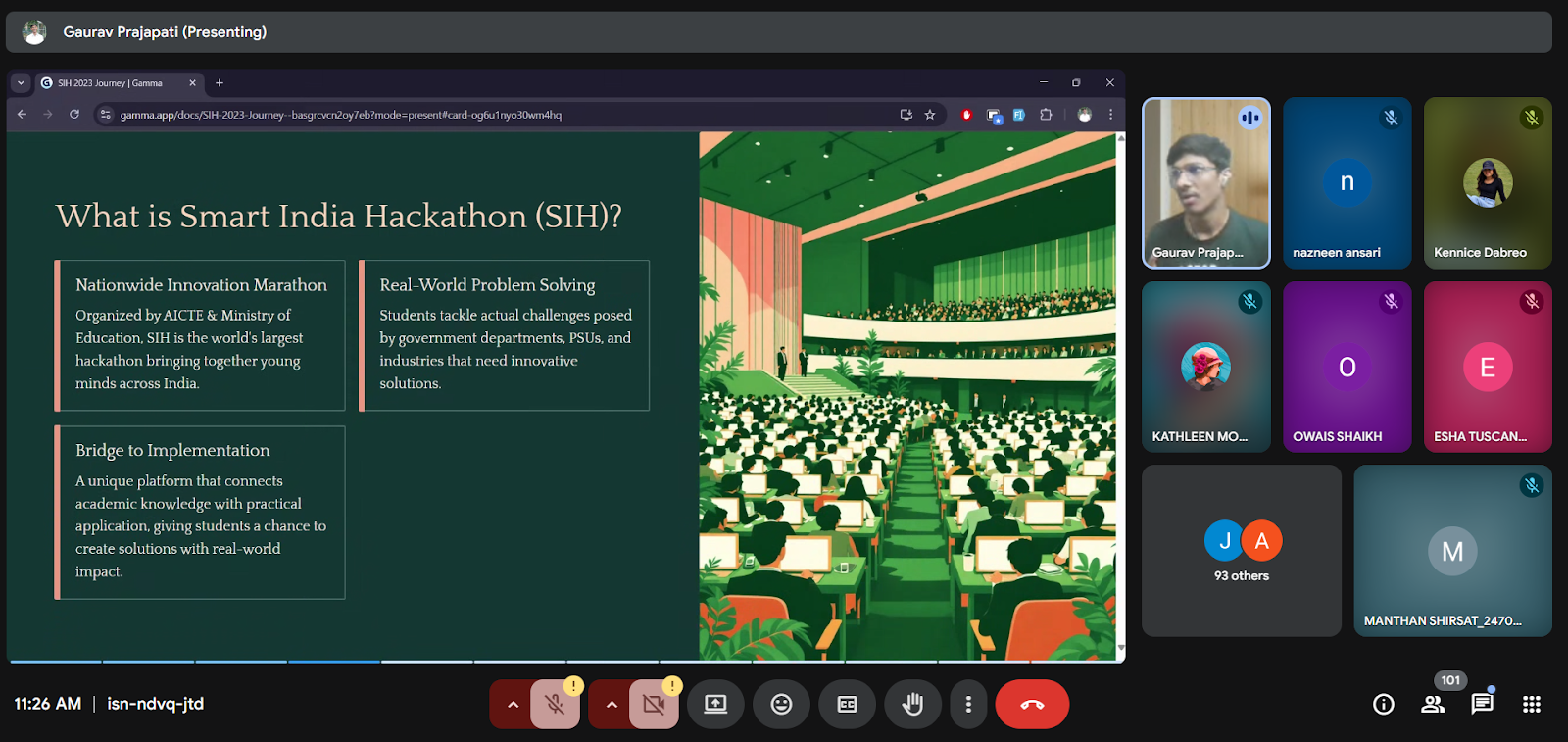Click the Kennice Dabreo participant tile
Viewport: 1568px width, 742px height.
tap(1488, 183)
